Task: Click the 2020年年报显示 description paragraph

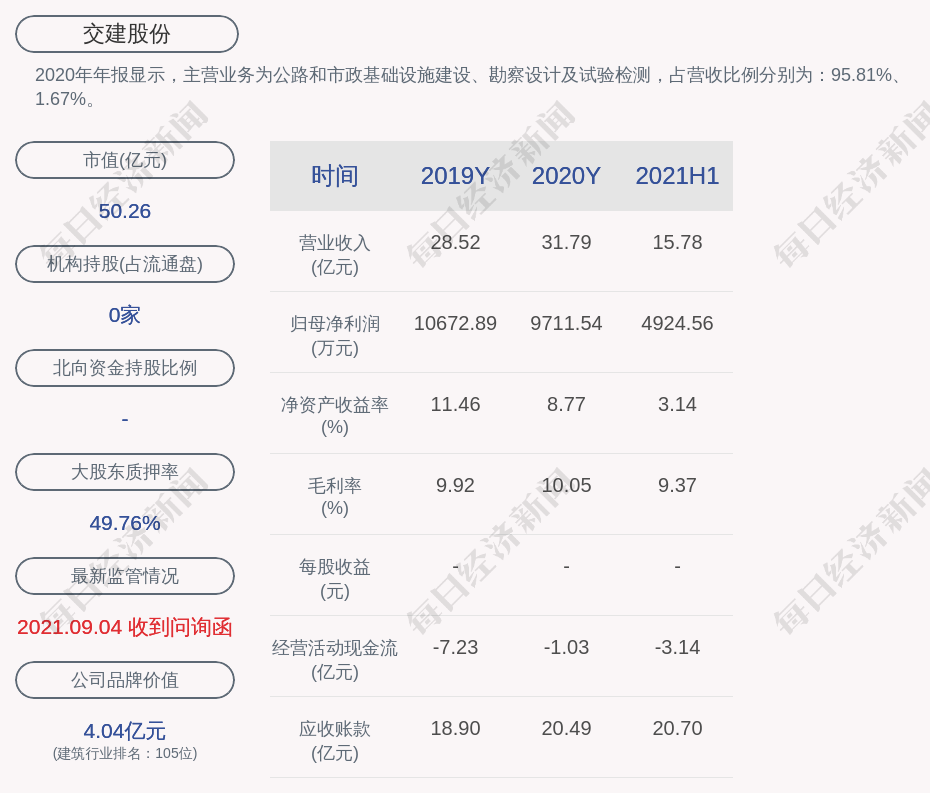Action: pyautogui.click(x=469, y=87)
